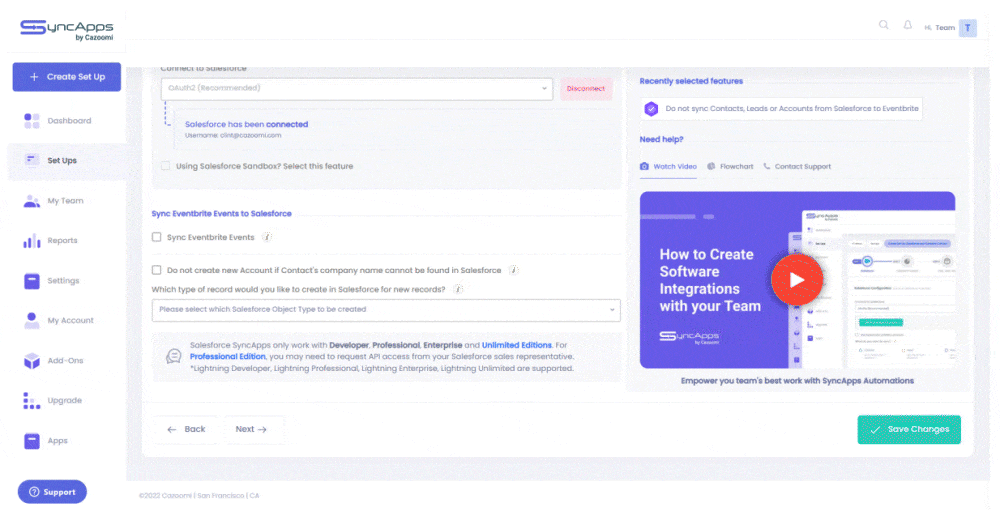This screenshot has width=1000, height=525.
Task: Click the info icon after Which type of record question
Action: pyautogui.click(x=457, y=290)
